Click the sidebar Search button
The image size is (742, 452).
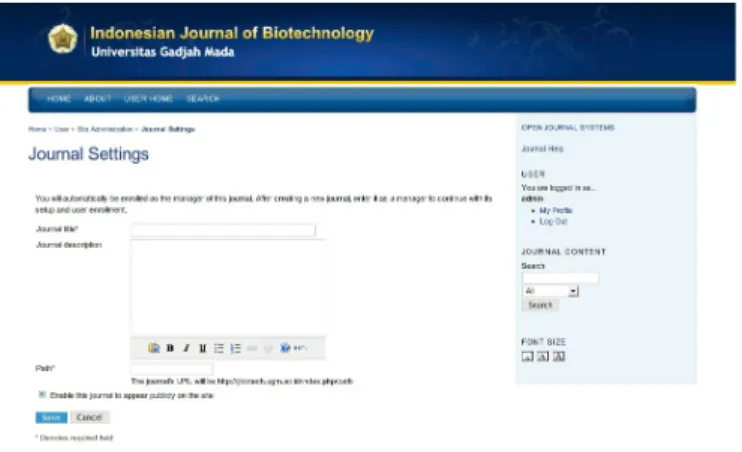pyautogui.click(x=540, y=305)
